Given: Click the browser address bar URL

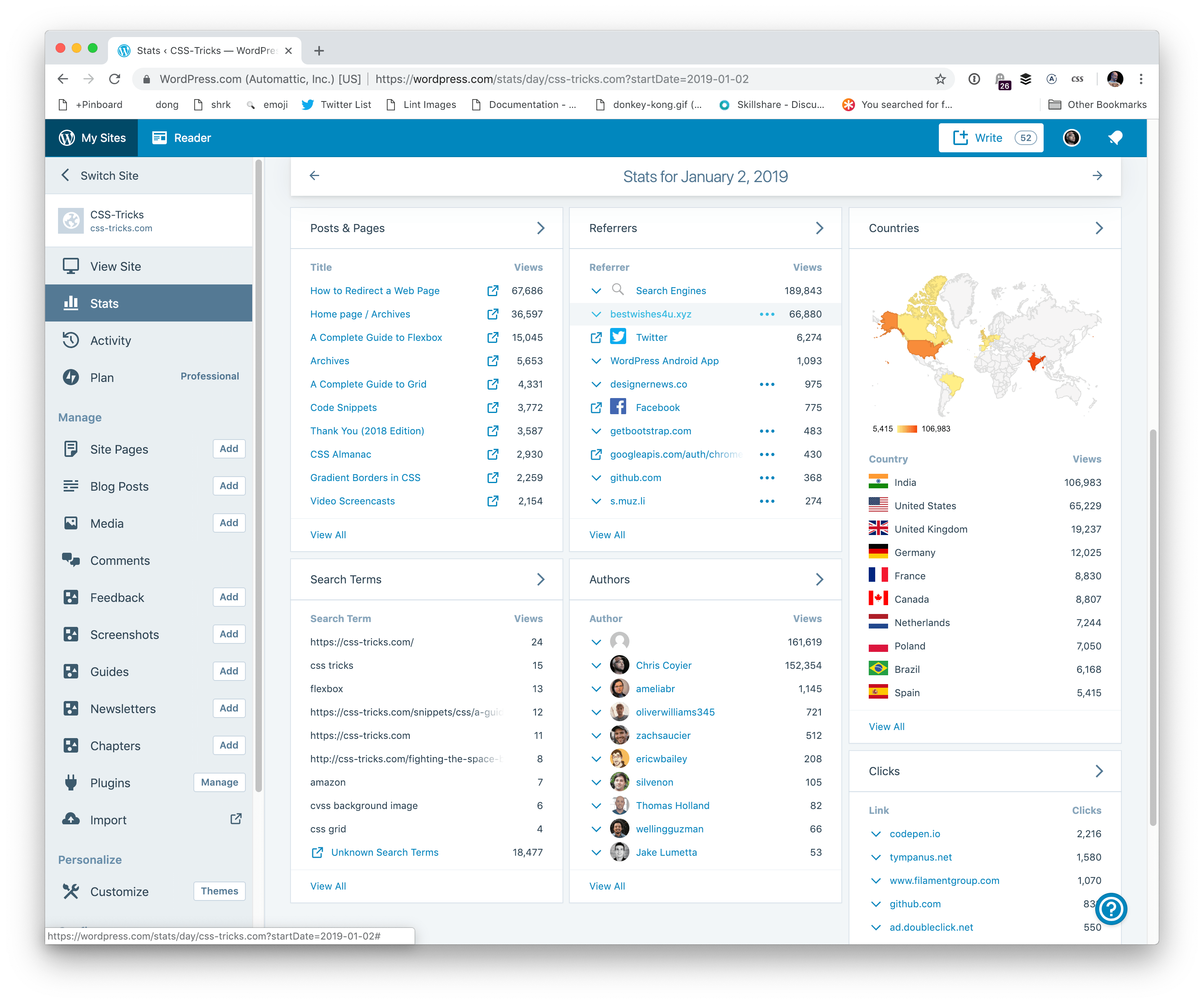Looking at the screenshot, I should pyautogui.click(x=562, y=79).
